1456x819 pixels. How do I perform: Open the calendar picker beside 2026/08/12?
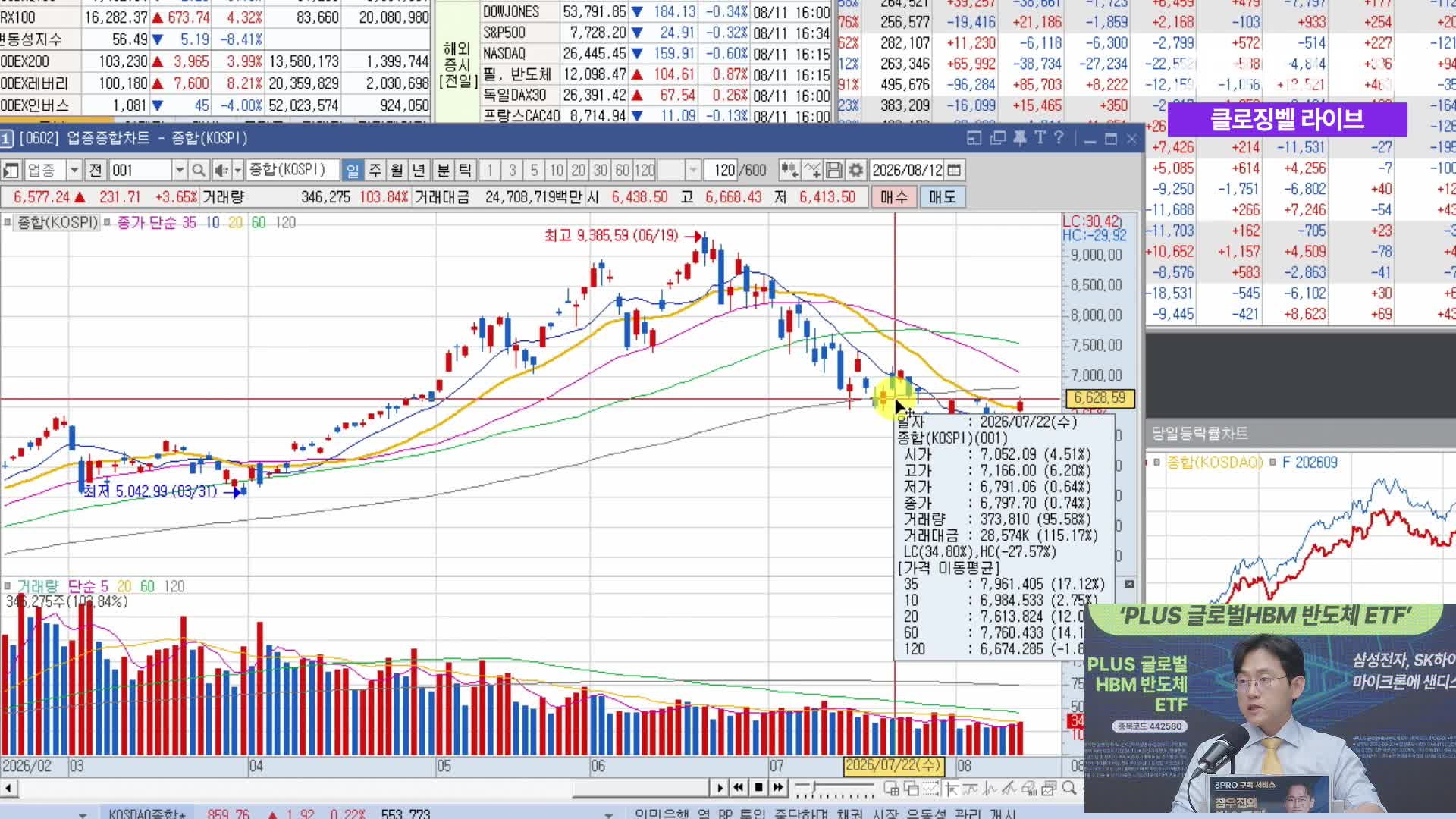[x=955, y=170]
